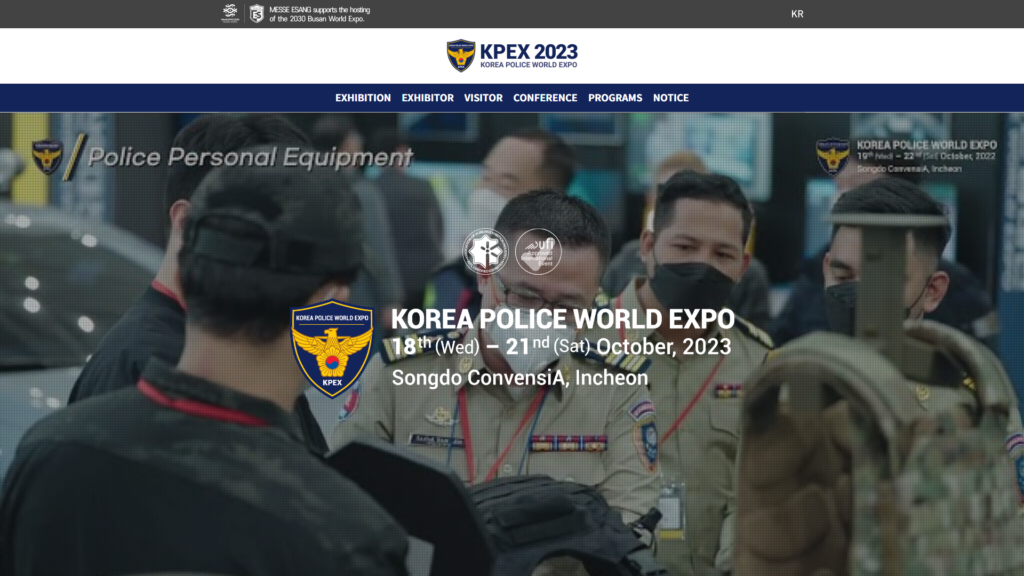Click the round emblem left of UFI badge
Viewport: 1024px width, 576px height.
click(x=485, y=251)
